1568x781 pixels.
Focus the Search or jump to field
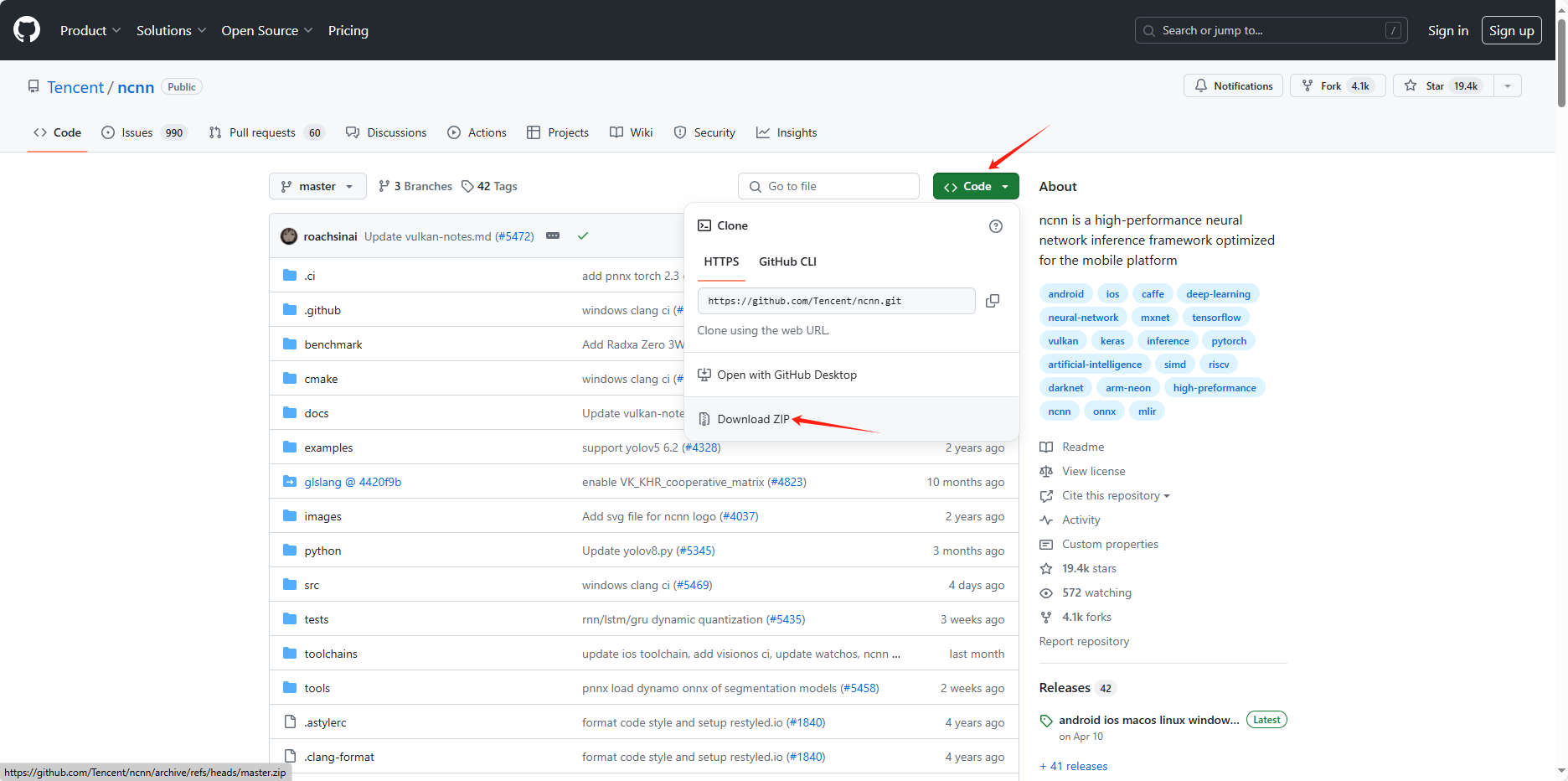pos(1271,30)
